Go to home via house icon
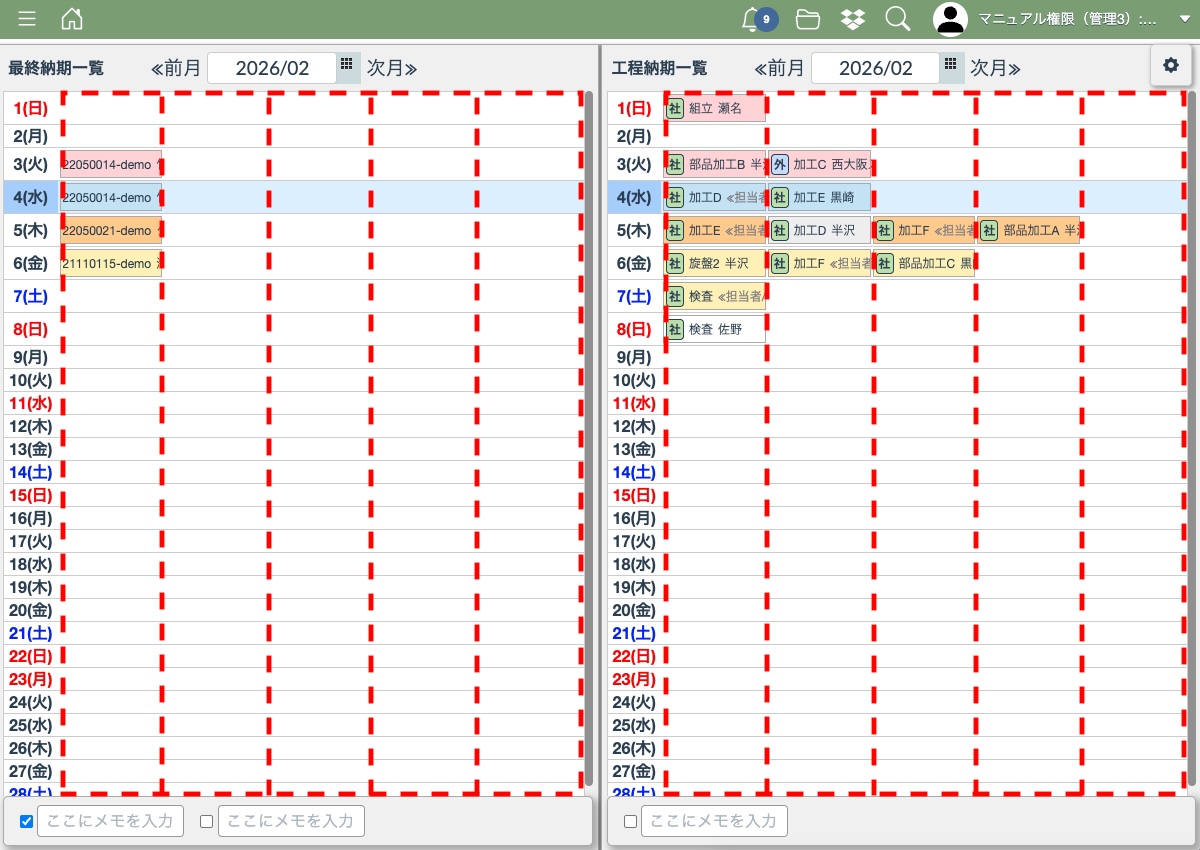This screenshot has width=1200, height=850. coord(72,19)
